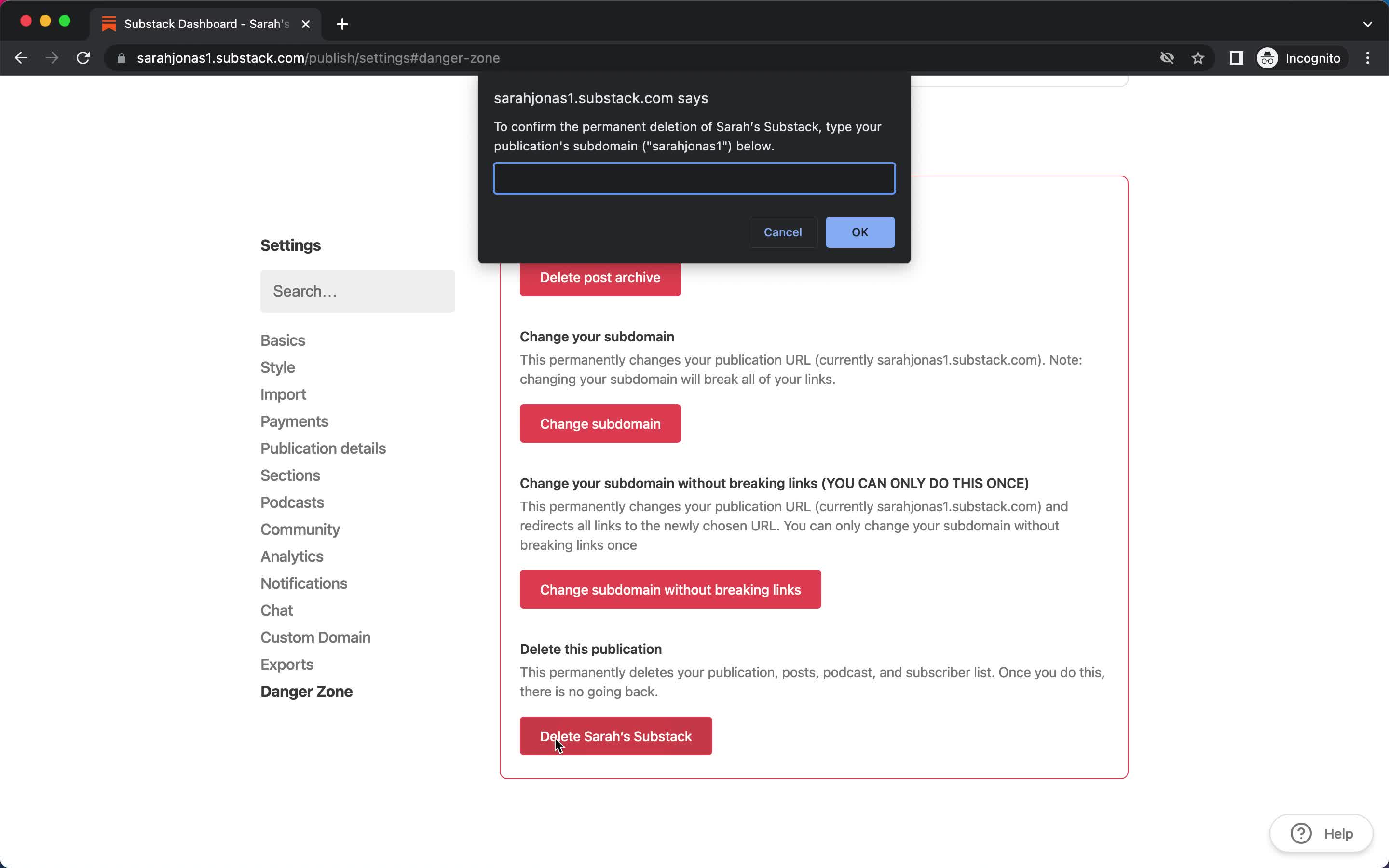Select the Substack Dashboard tab
This screenshot has width=1389, height=868.
pos(205,24)
